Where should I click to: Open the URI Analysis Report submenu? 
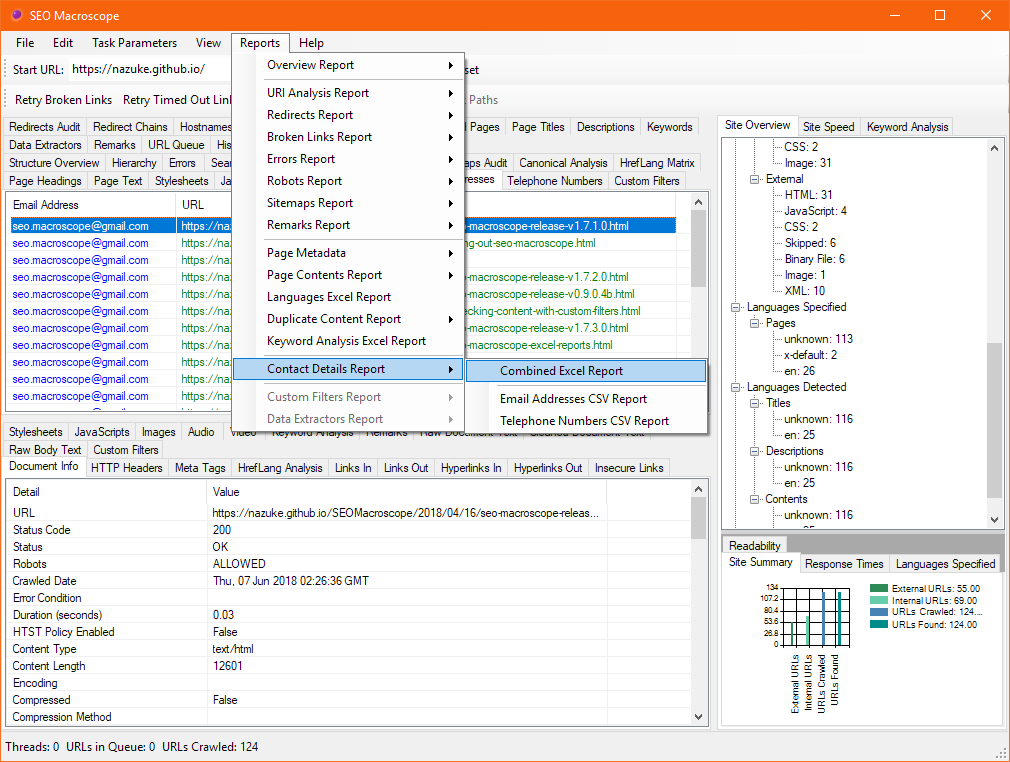click(x=348, y=93)
